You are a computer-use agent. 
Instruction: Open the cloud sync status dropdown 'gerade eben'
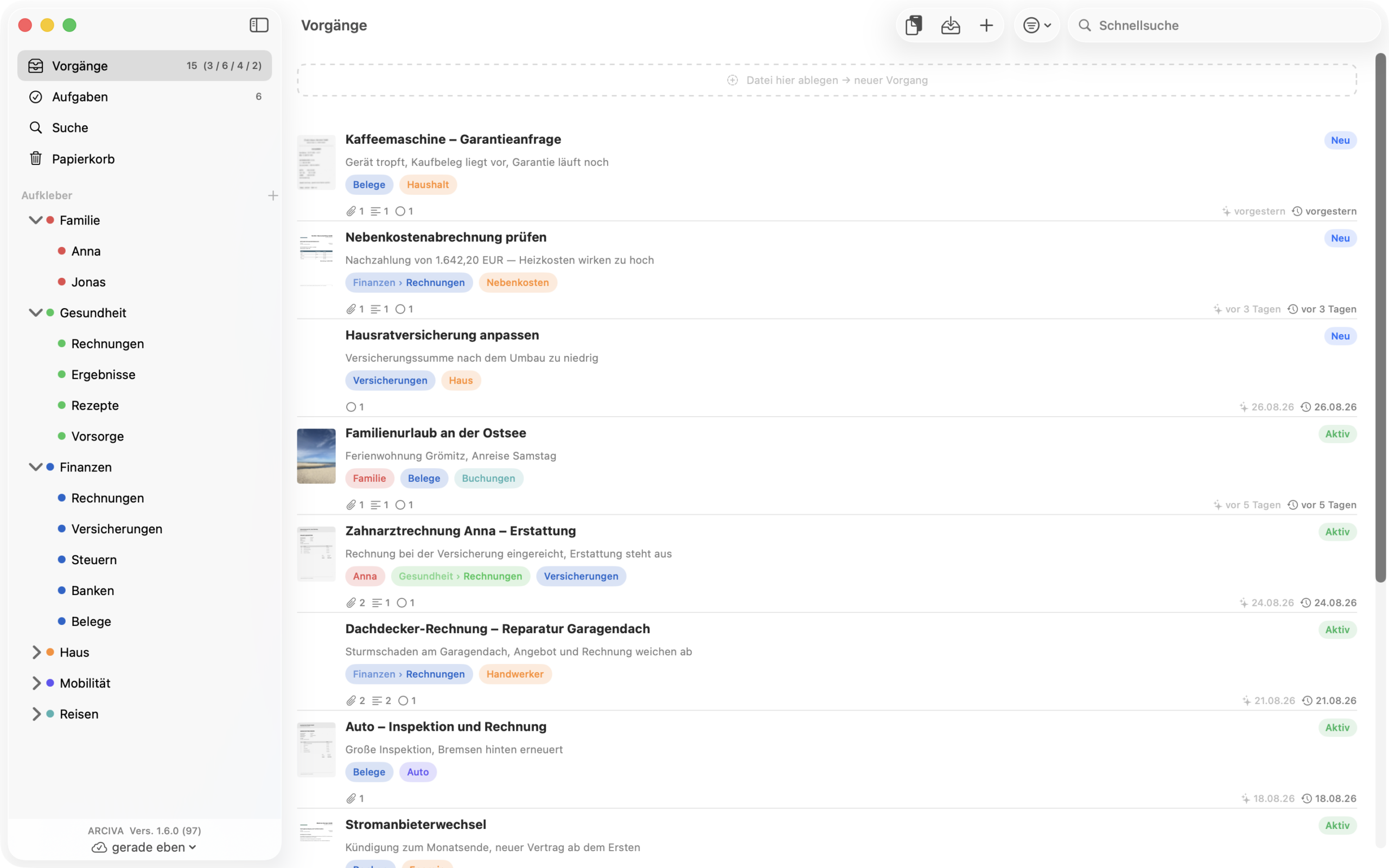coord(144,847)
